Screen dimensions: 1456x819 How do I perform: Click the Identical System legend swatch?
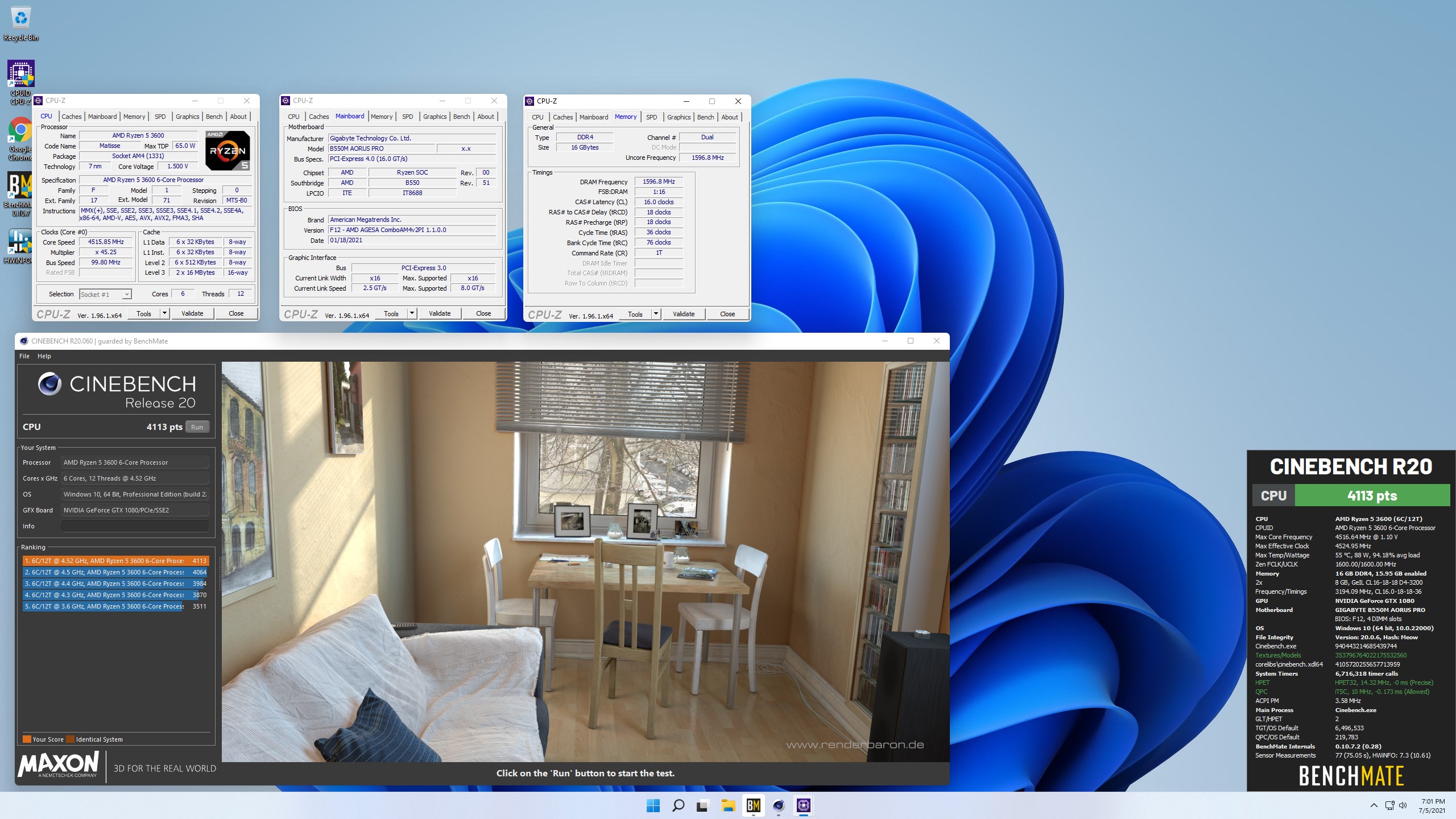click(x=71, y=739)
